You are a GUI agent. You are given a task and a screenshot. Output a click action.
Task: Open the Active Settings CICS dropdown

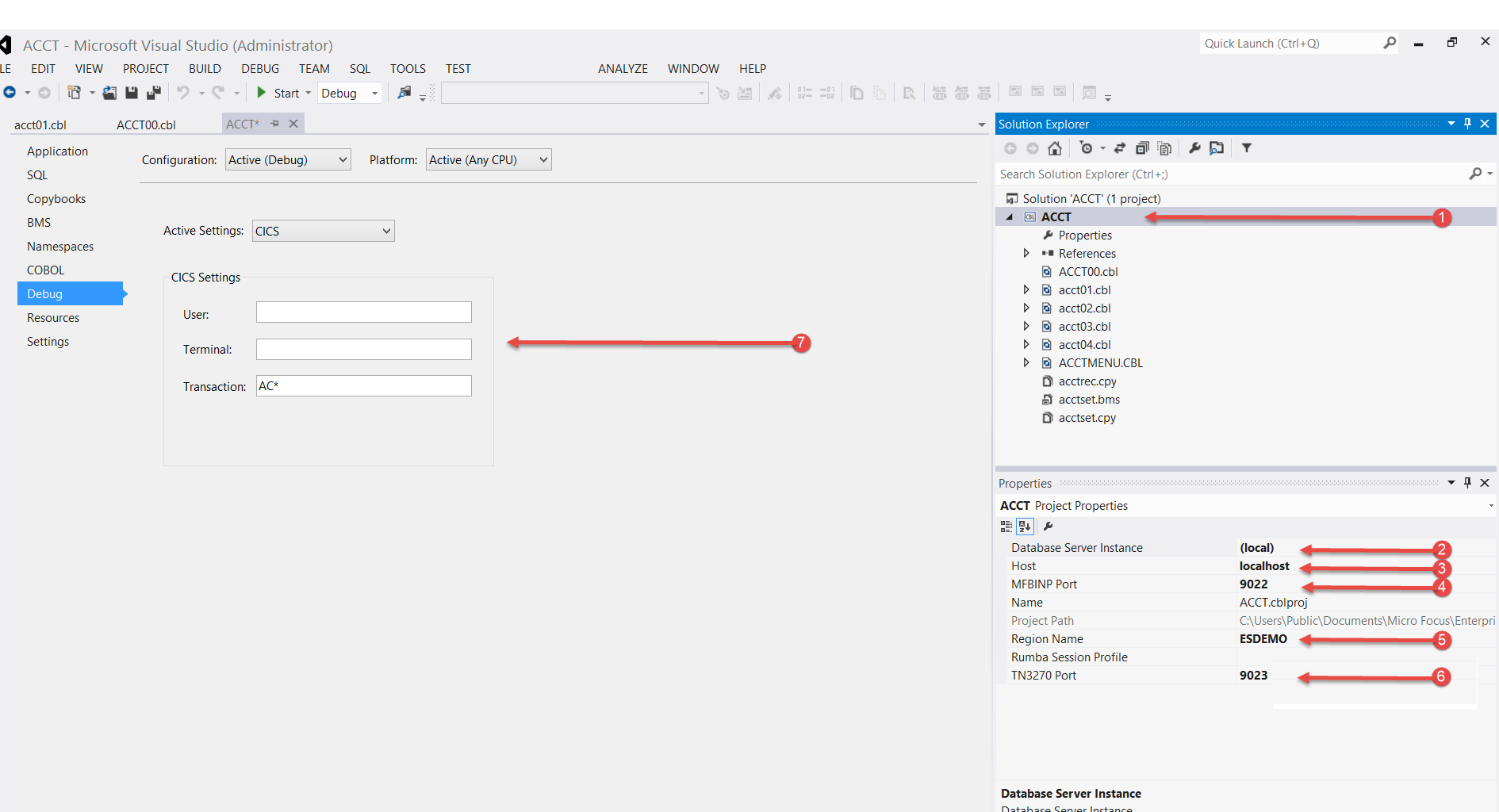click(323, 231)
